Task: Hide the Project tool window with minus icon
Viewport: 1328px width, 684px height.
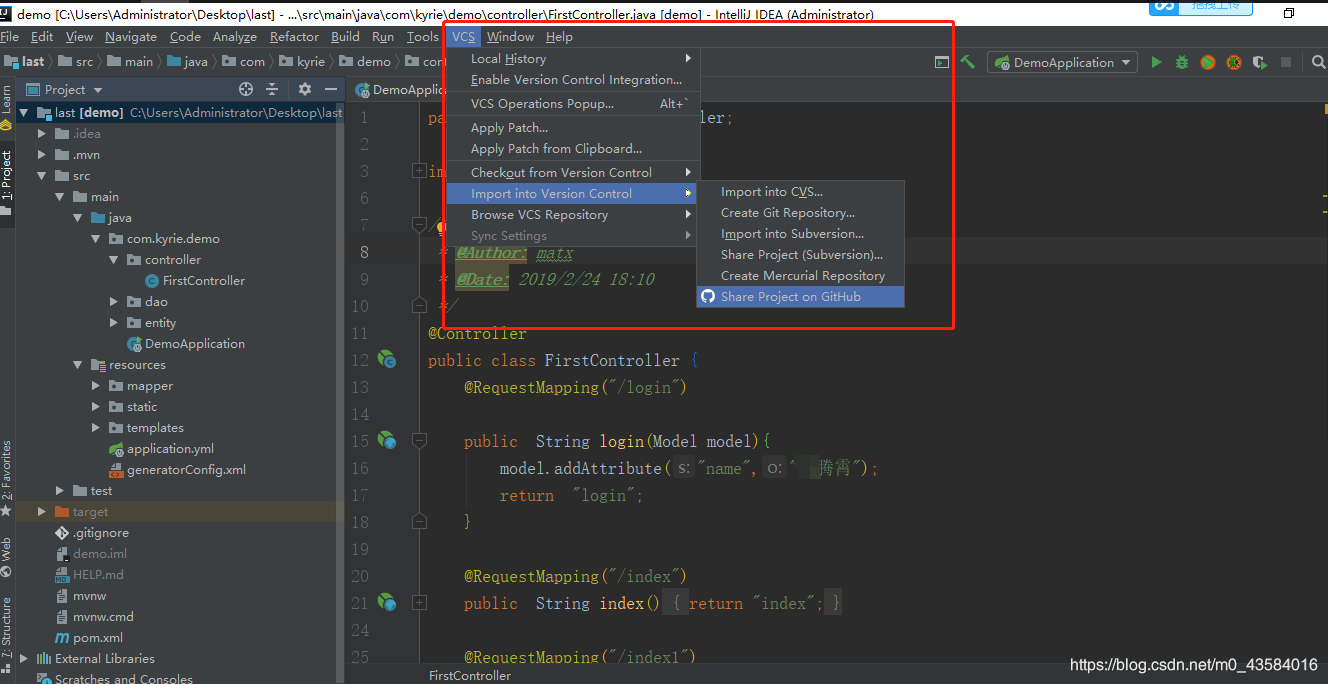Action: point(331,89)
